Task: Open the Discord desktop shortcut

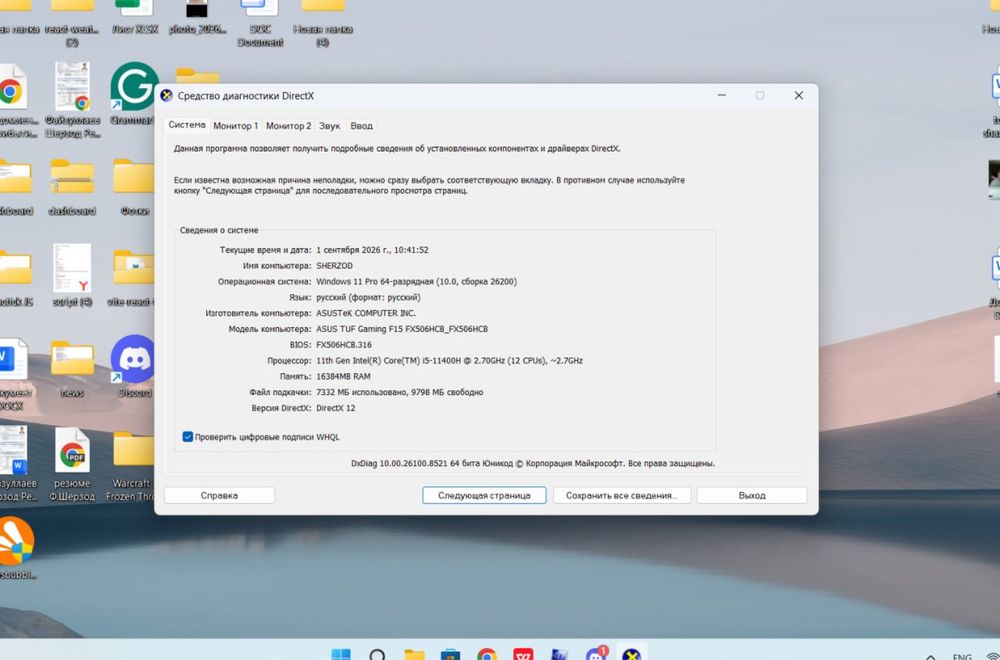Action: [133, 367]
